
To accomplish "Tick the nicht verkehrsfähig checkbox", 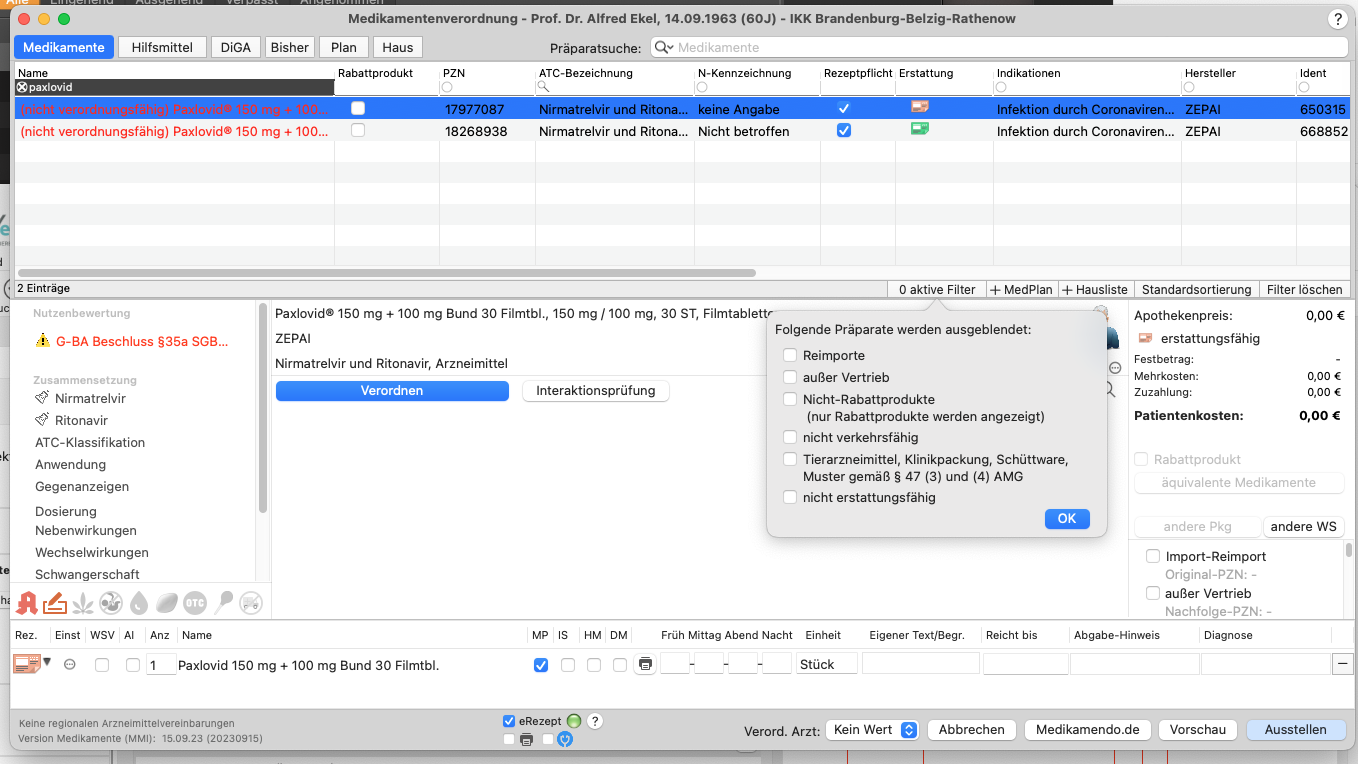I will [790, 437].
